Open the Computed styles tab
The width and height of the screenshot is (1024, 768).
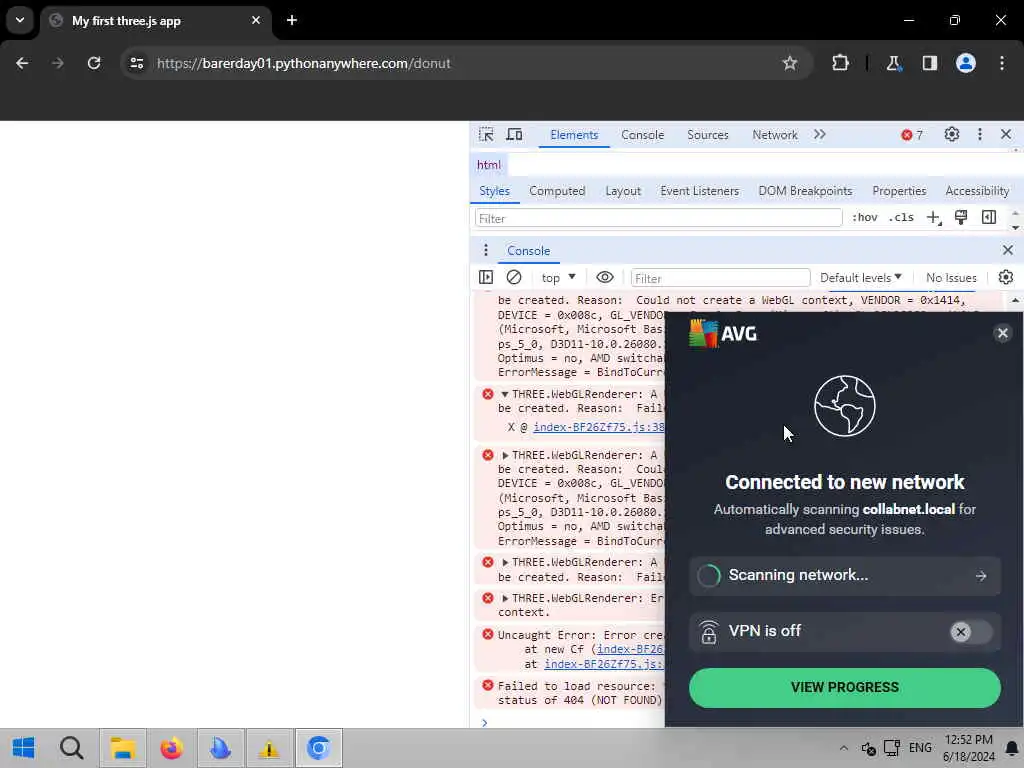(x=557, y=191)
